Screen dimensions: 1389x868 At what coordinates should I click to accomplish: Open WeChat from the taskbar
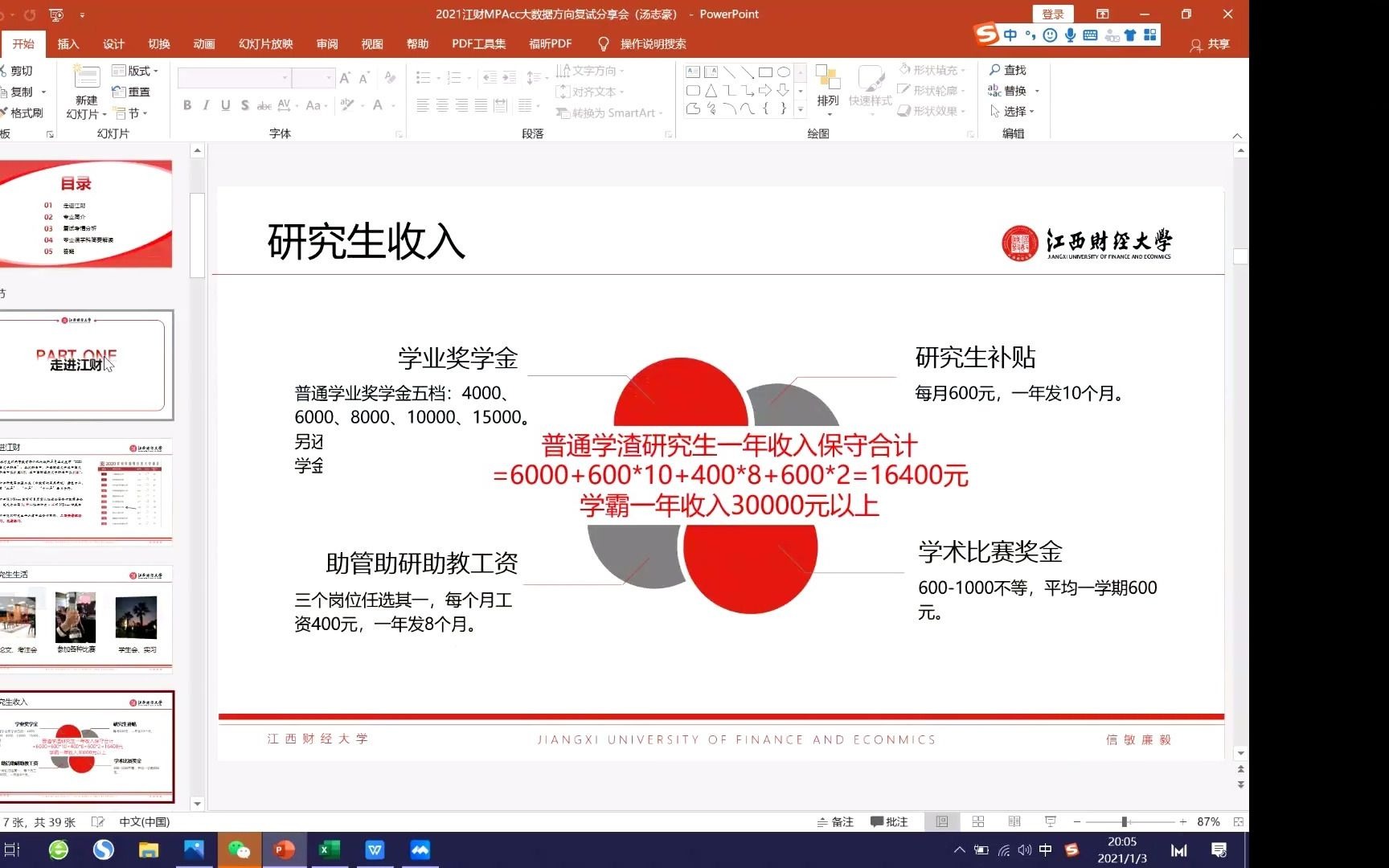239,850
